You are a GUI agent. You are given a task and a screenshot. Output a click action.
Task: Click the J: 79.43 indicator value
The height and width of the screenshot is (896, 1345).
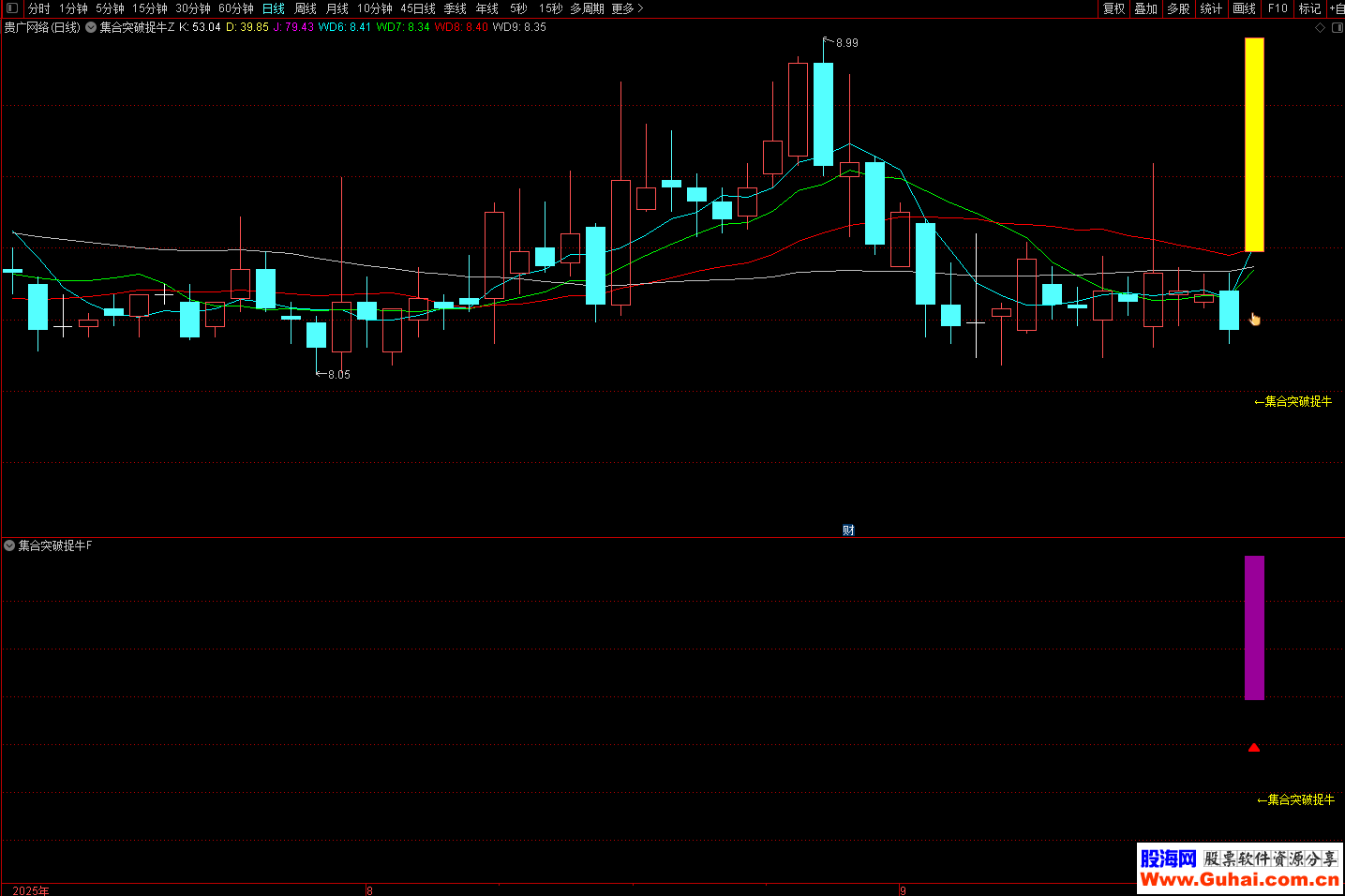(293, 27)
